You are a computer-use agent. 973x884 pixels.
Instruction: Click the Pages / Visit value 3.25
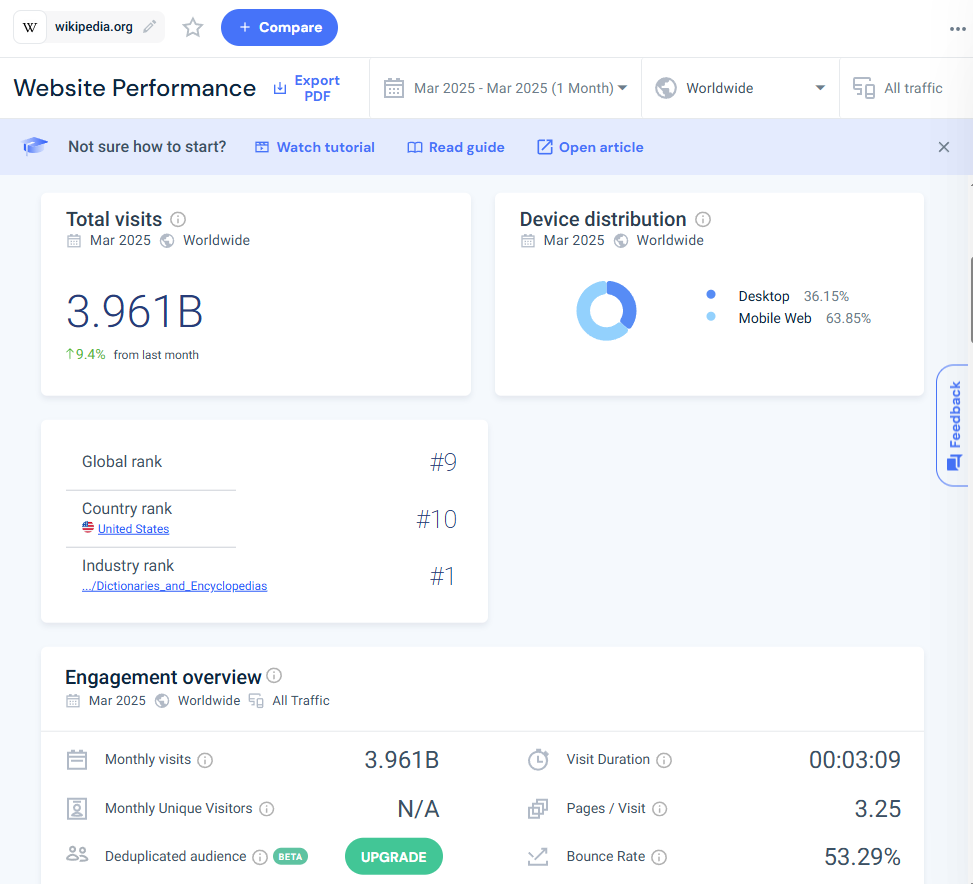click(x=877, y=809)
